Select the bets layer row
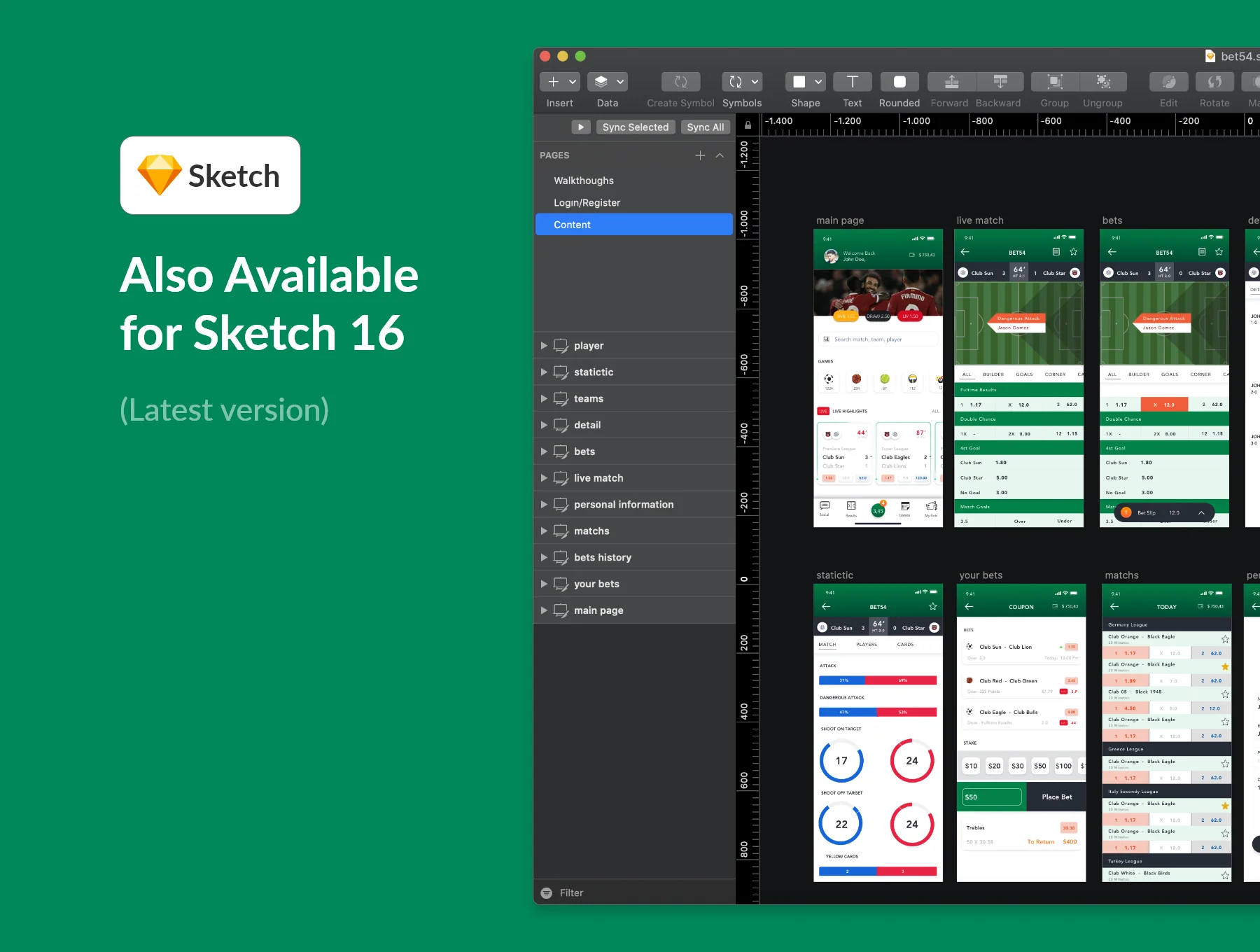Image resolution: width=1260 pixels, height=952 pixels. tap(634, 451)
